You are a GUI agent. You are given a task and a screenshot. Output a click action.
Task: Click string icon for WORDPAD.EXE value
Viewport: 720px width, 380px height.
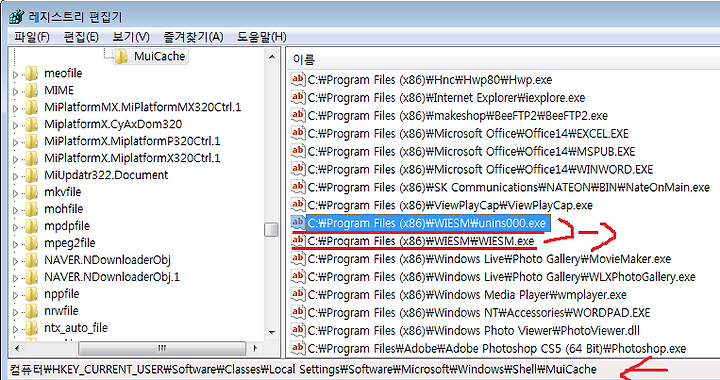coord(298,312)
